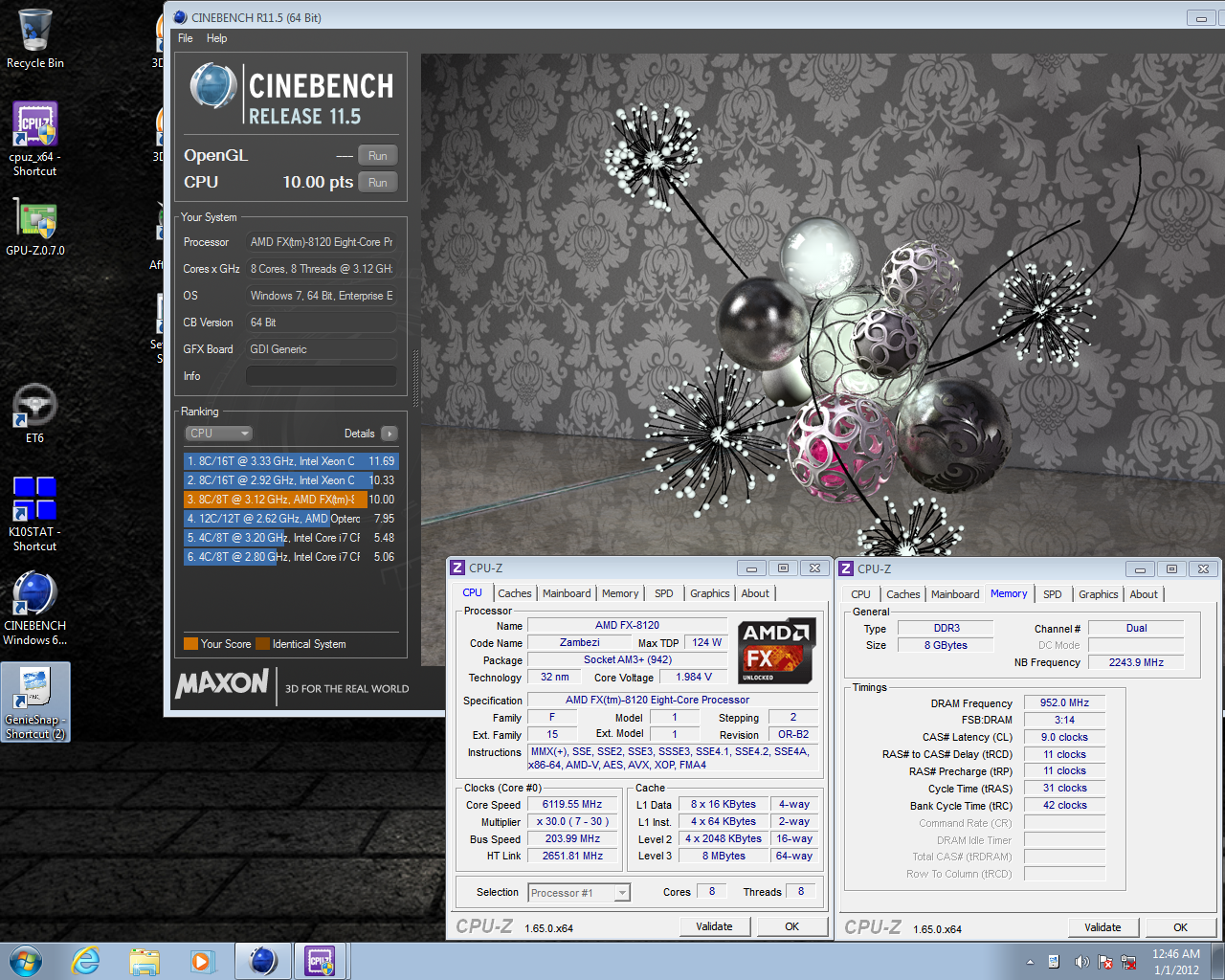Open Windows Media Player from the taskbar

coord(201,961)
